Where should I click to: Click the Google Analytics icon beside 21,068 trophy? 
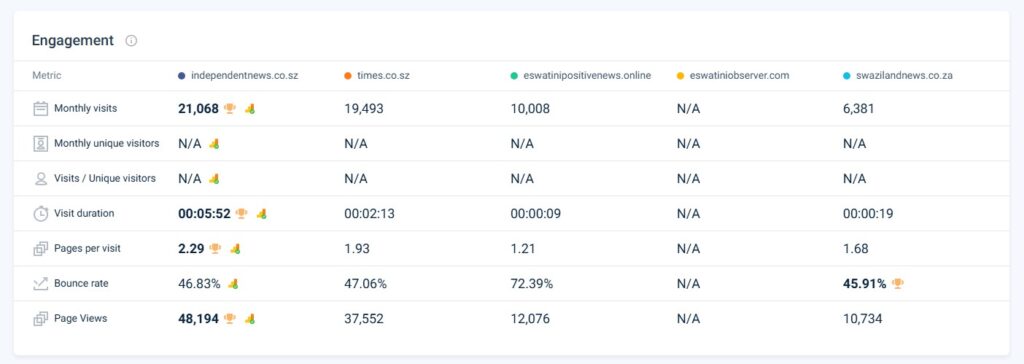coord(249,108)
